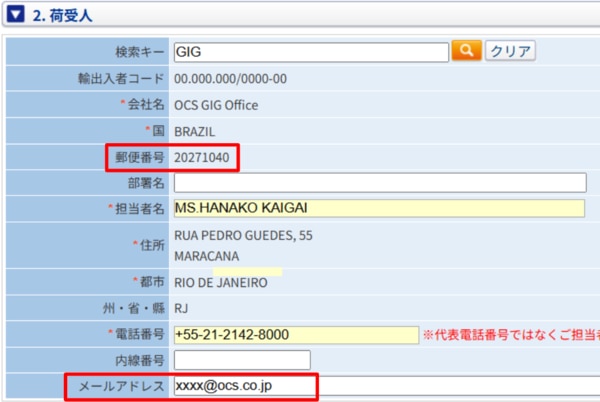
Task: Focus the empty 内線番号 field
Action: click(x=242, y=360)
